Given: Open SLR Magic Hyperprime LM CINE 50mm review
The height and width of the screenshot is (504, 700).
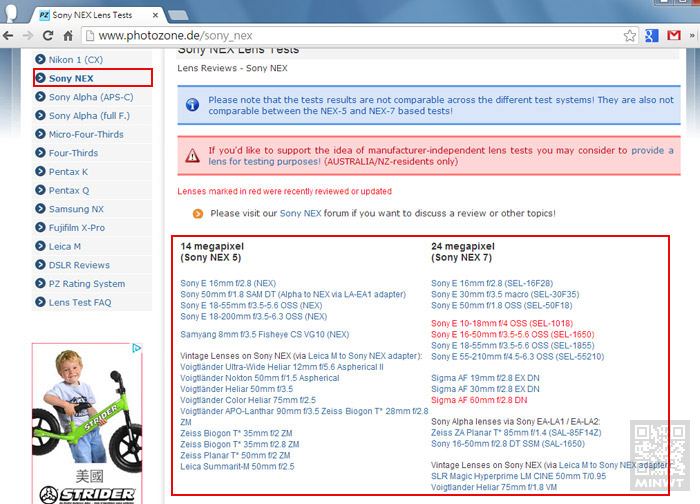Looking at the screenshot, I should 518,476.
